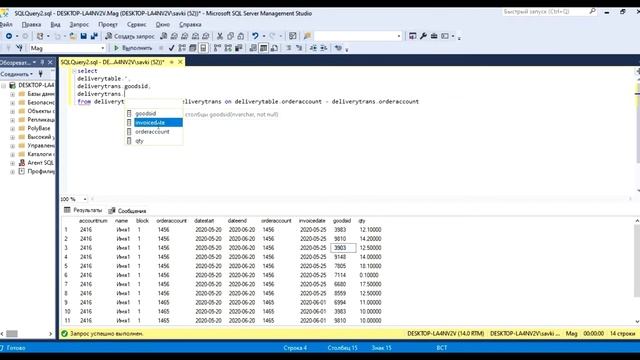Click the Cut scissors icon

point(220,36)
